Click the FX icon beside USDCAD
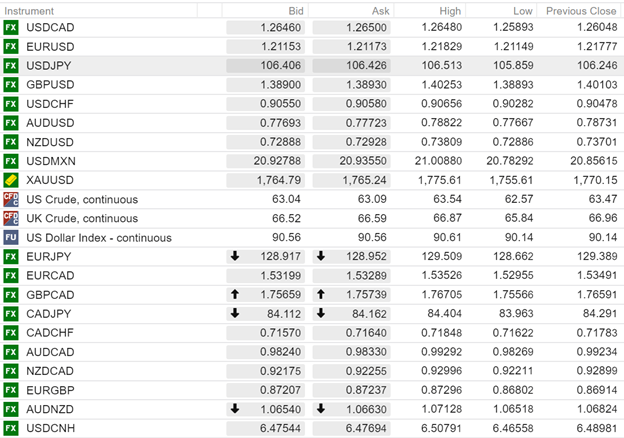 click(11, 28)
